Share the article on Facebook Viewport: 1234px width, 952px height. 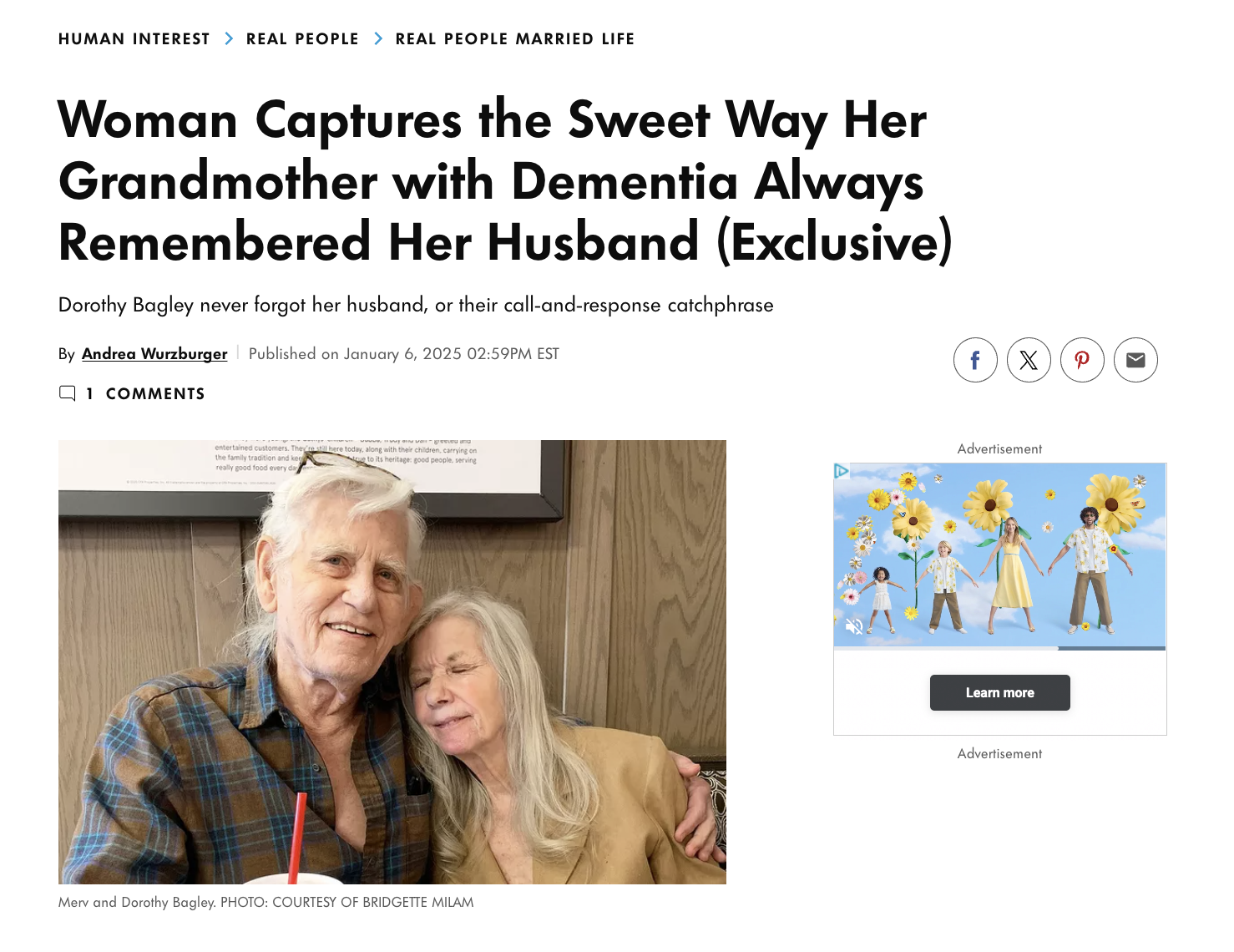click(975, 360)
